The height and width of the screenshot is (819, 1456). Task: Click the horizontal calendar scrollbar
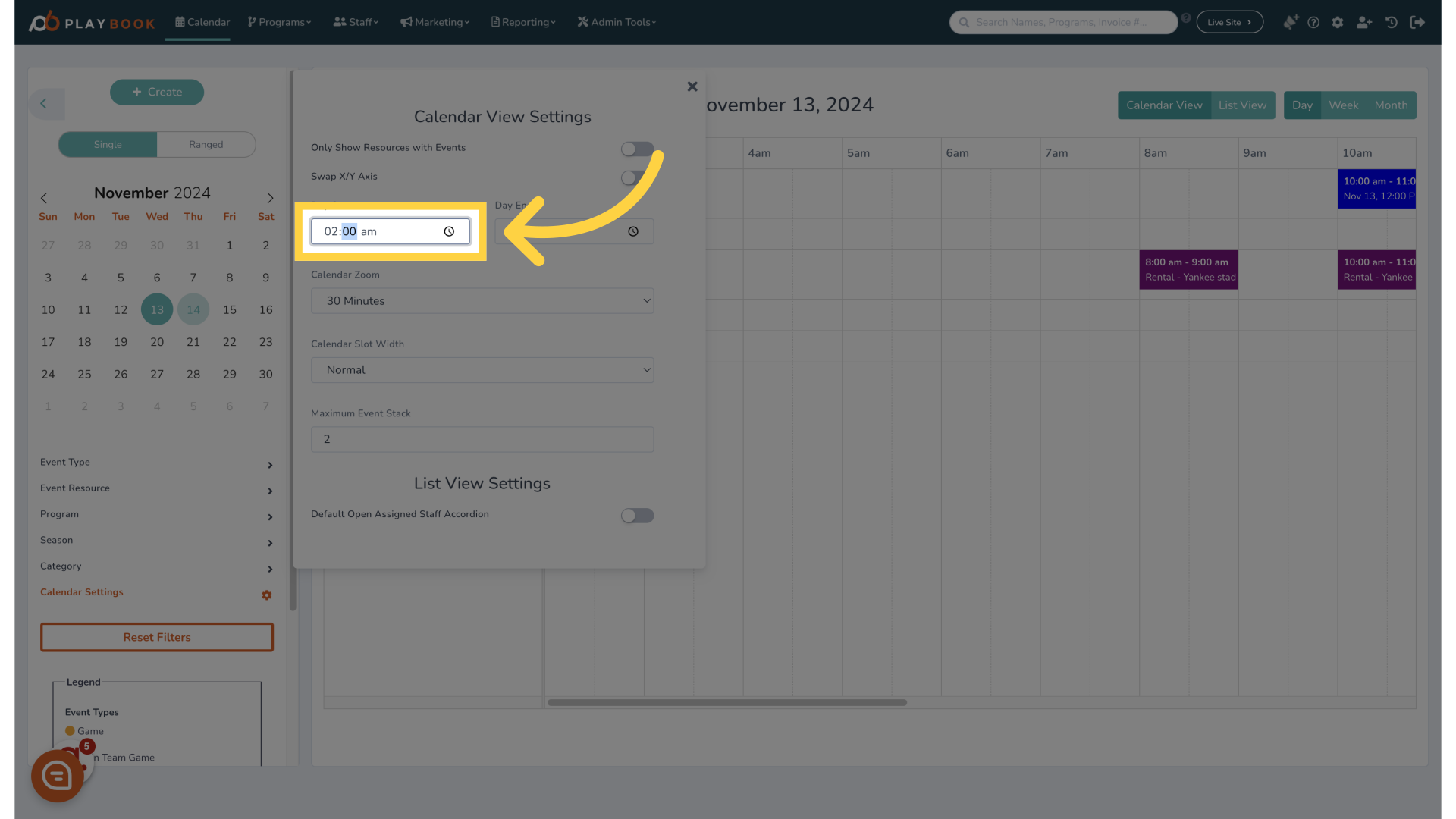pyautogui.click(x=726, y=702)
